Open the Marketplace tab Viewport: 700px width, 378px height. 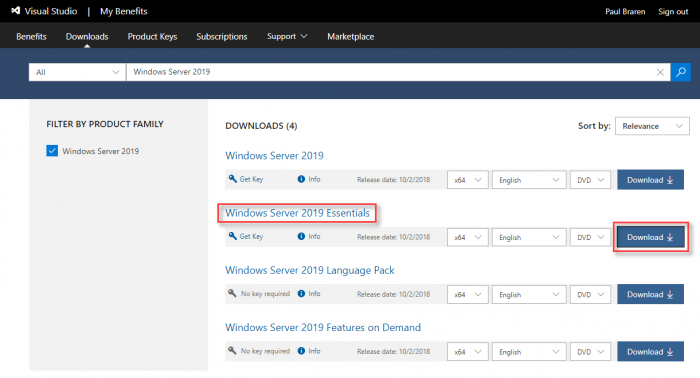click(x=350, y=37)
